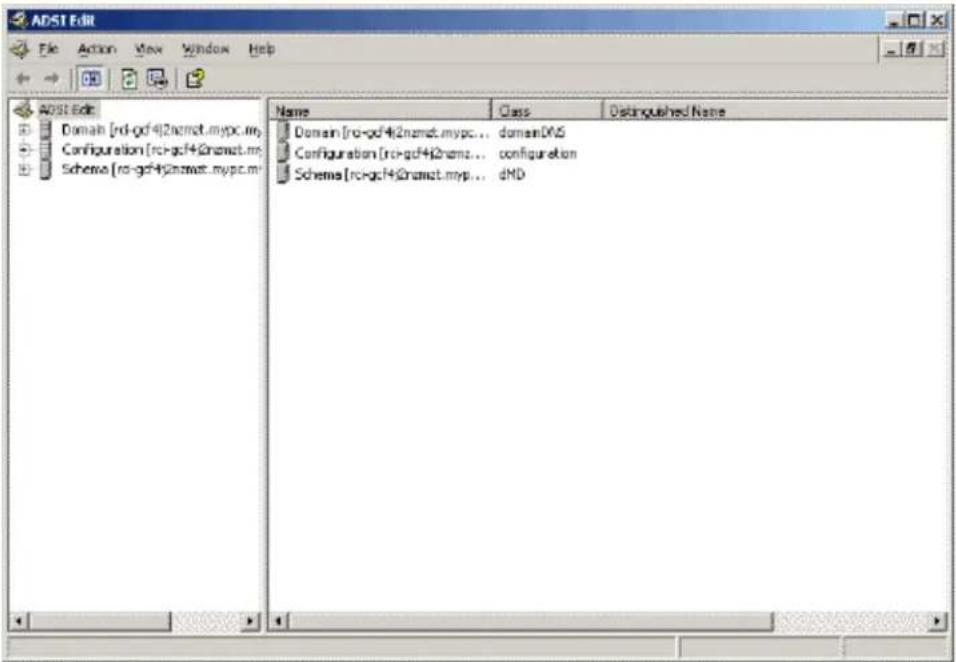The height and width of the screenshot is (662, 956).
Task: Restore the inner MDI console window
Action: click(x=913, y=50)
